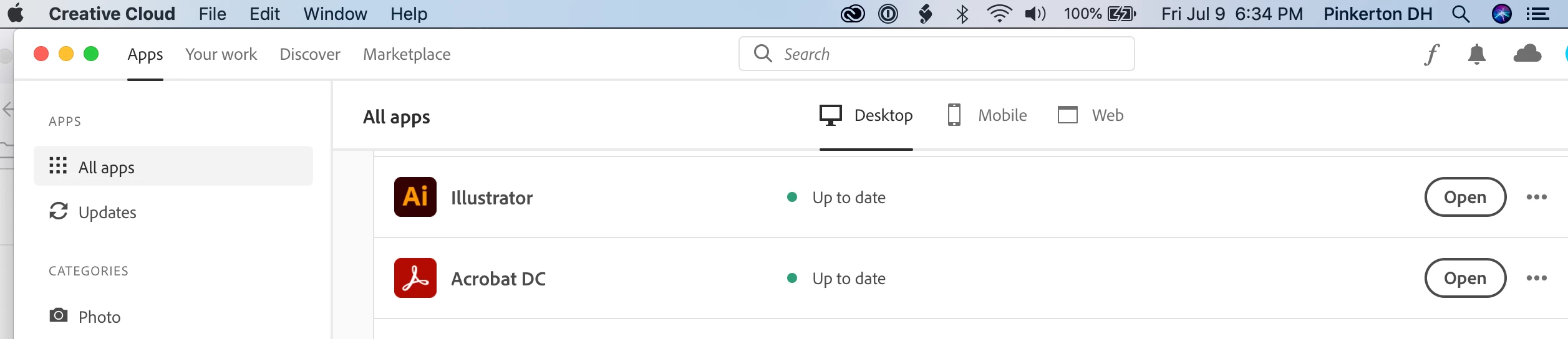Click the Mobile phone icon

954,115
